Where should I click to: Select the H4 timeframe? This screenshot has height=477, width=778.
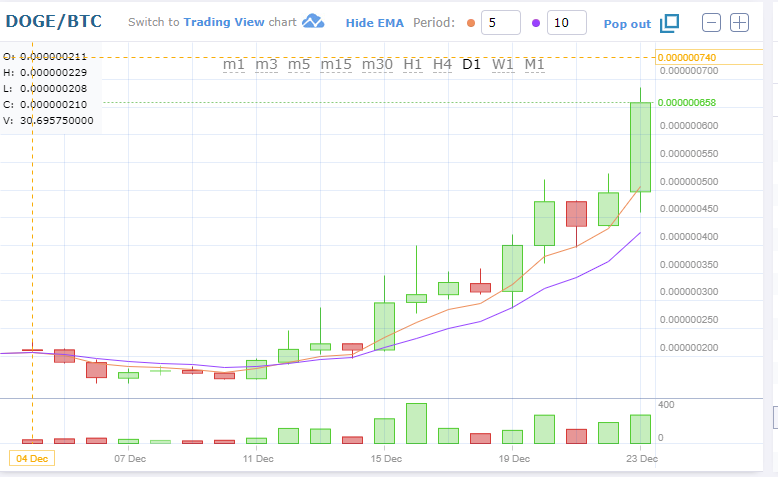click(442, 65)
